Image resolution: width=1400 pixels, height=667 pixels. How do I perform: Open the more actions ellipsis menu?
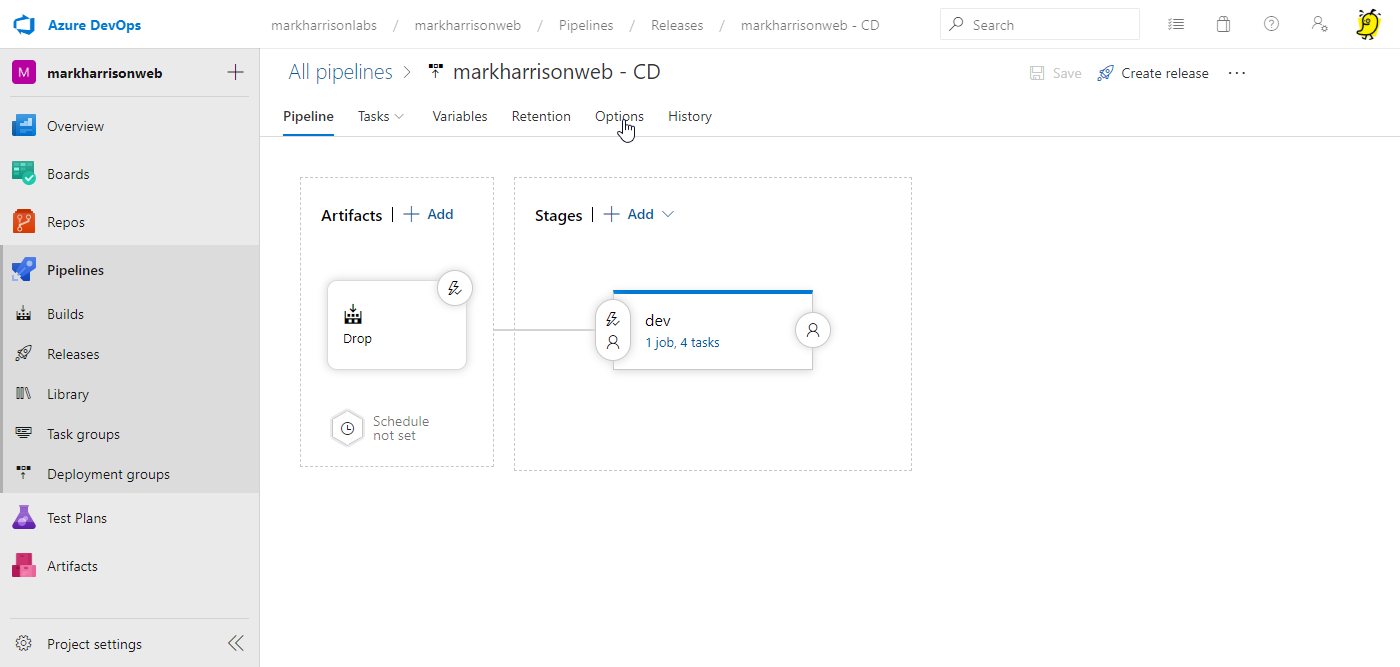[x=1237, y=73]
